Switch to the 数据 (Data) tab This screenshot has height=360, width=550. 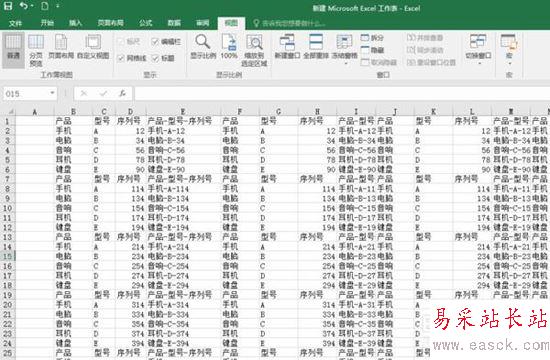(x=174, y=23)
